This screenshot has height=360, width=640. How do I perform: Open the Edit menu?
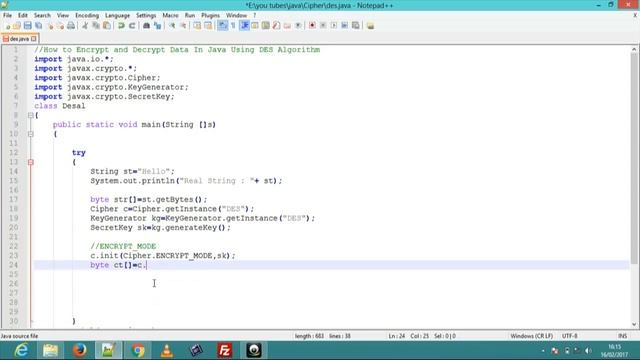coord(23,16)
